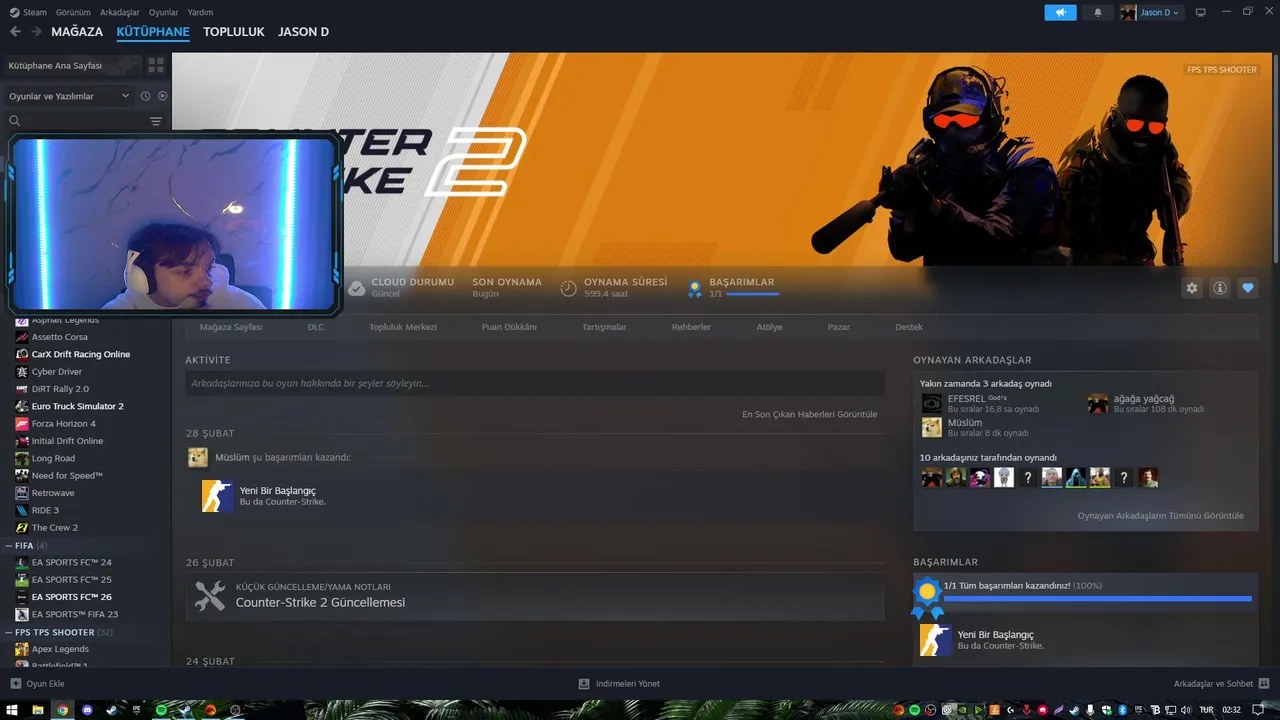This screenshot has height=720, width=1280.
Task: Open Arkadaşlar menu
Action: tap(120, 13)
